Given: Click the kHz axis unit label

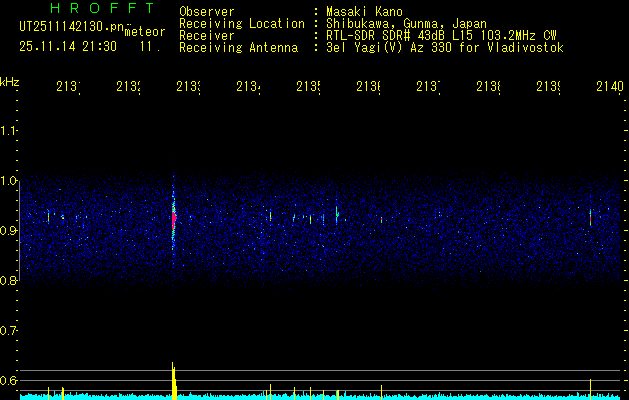Looking at the screenshot, I should 9,82.
